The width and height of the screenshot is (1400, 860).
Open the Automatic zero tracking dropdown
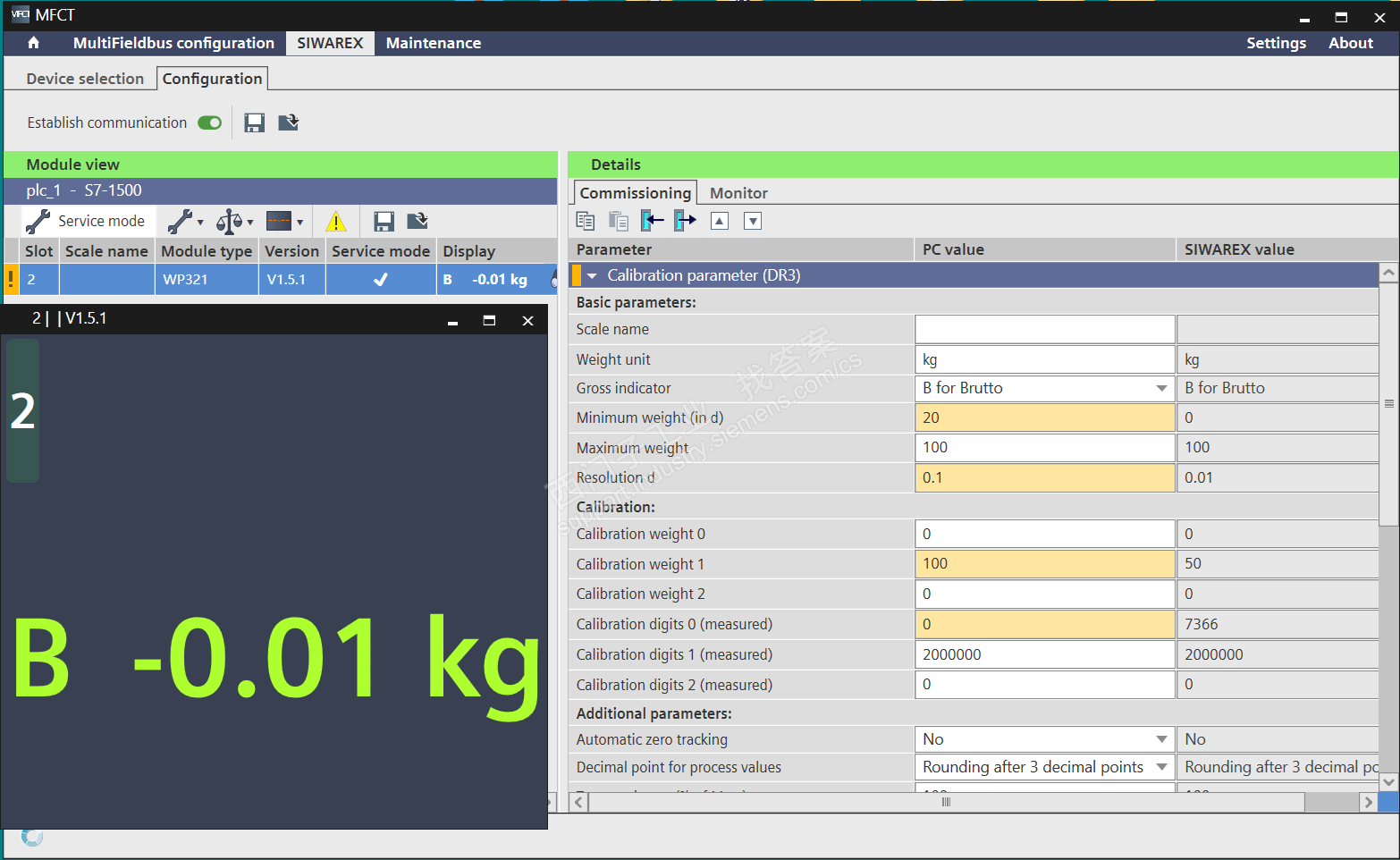point(1161,739)
